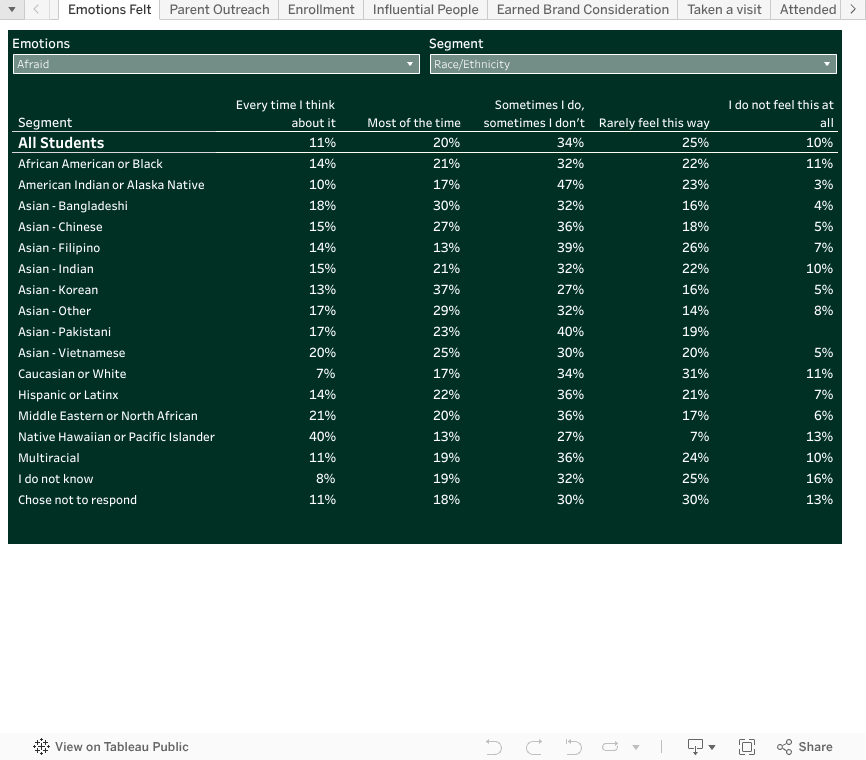Open the Segment dropdown showing Race/Ethnicity
The height and width of the screenshot is (760, 866).
(x=632, y=64)
